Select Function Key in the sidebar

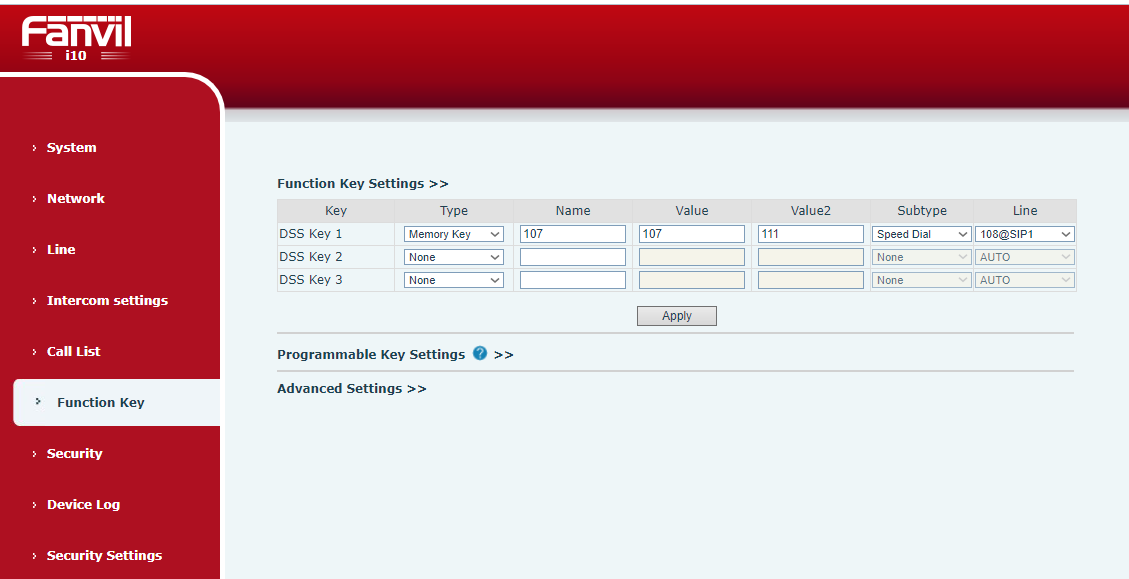coord(100,403)
